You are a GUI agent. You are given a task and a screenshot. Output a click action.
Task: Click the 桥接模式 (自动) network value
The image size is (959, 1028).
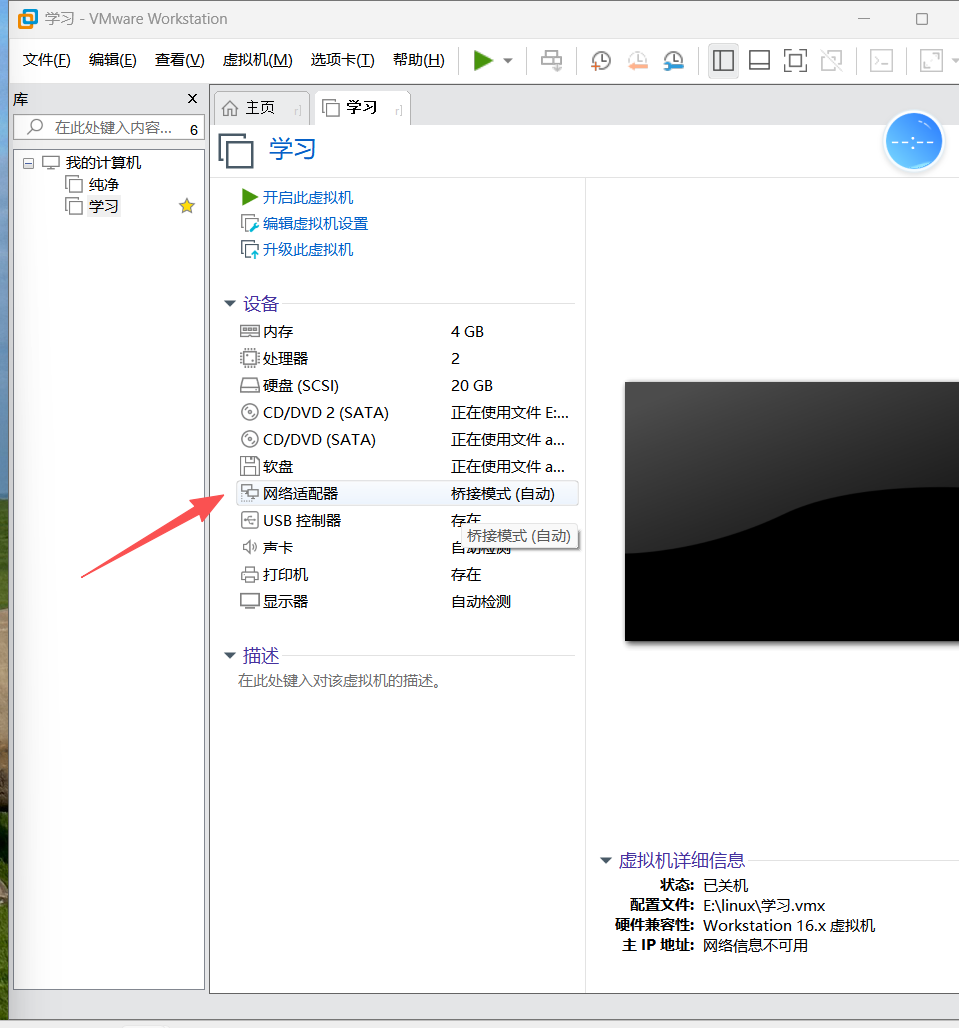click(503, 494)
